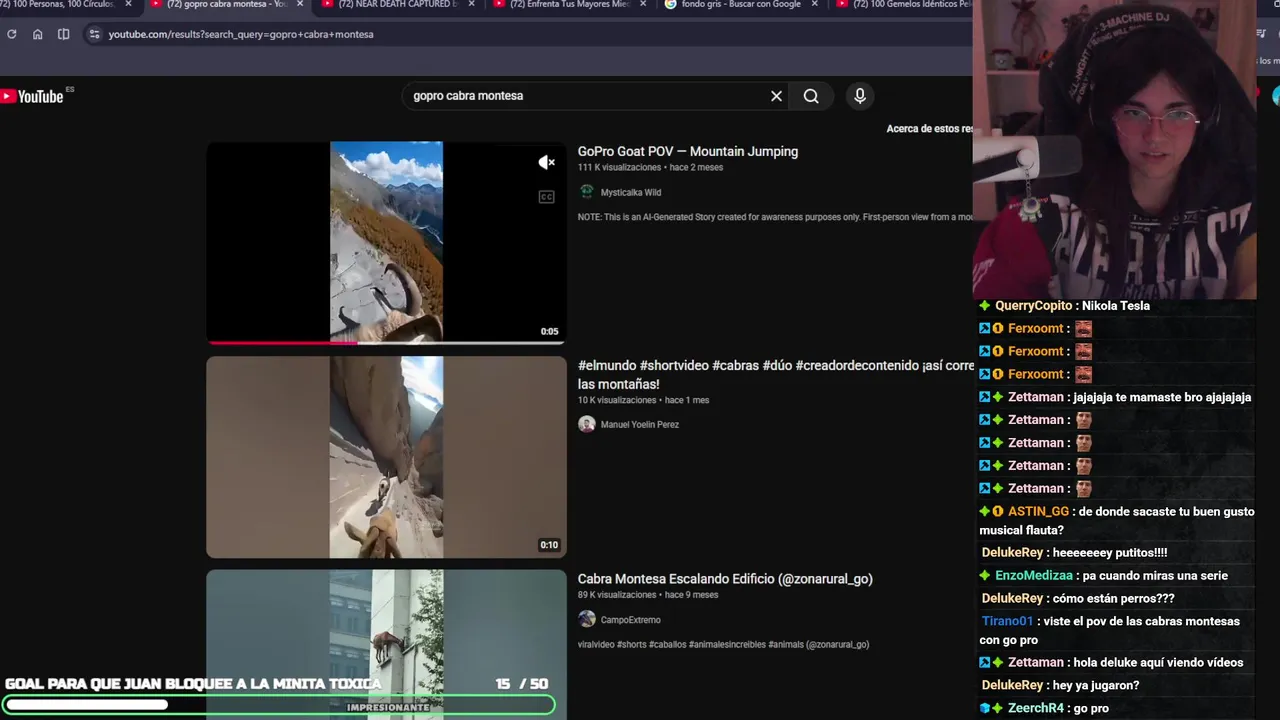Play the goat climbing building thumbnail

click(x=386, y=645)
